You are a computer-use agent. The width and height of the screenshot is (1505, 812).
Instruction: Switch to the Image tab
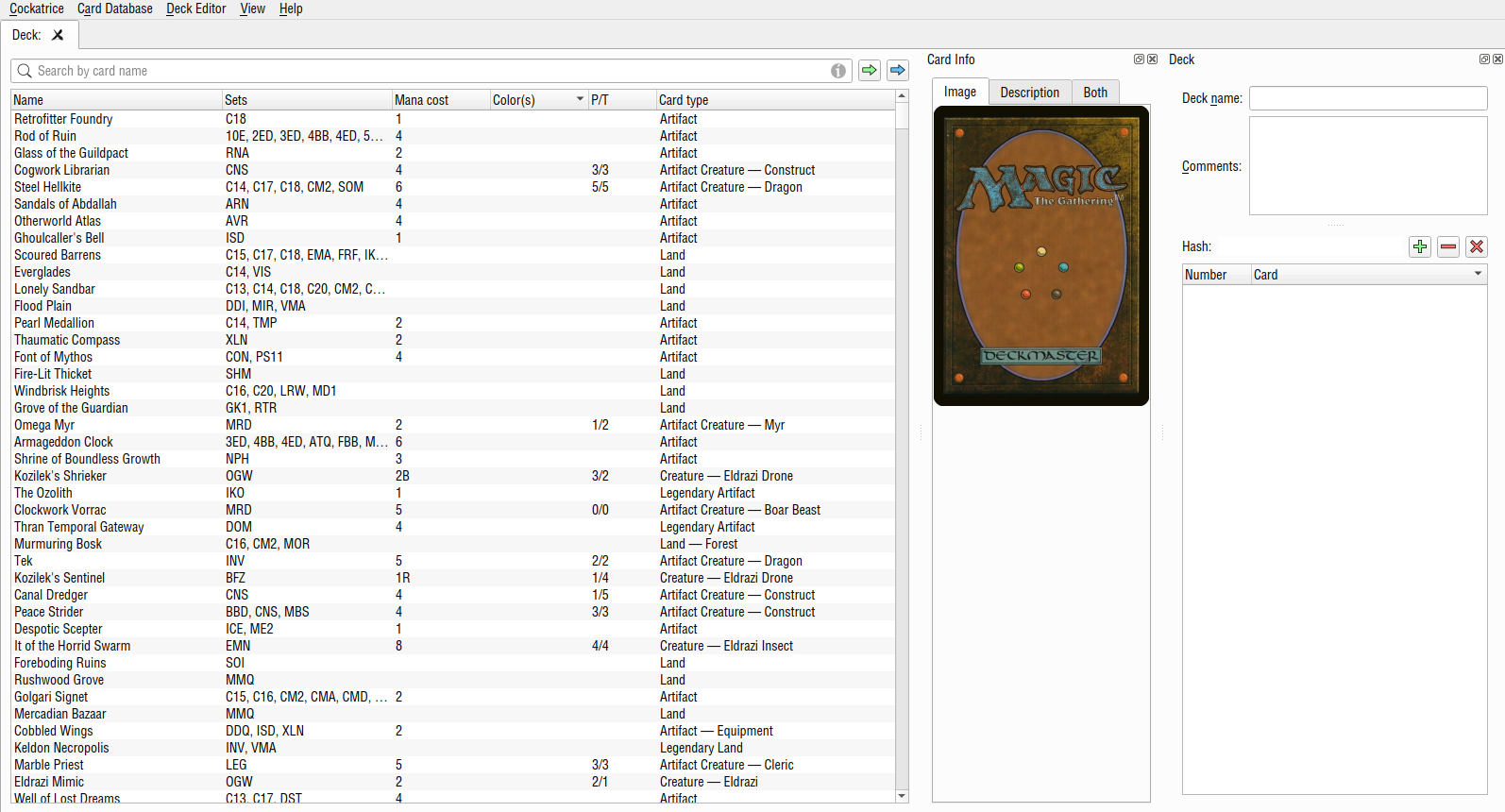(960, 92)
